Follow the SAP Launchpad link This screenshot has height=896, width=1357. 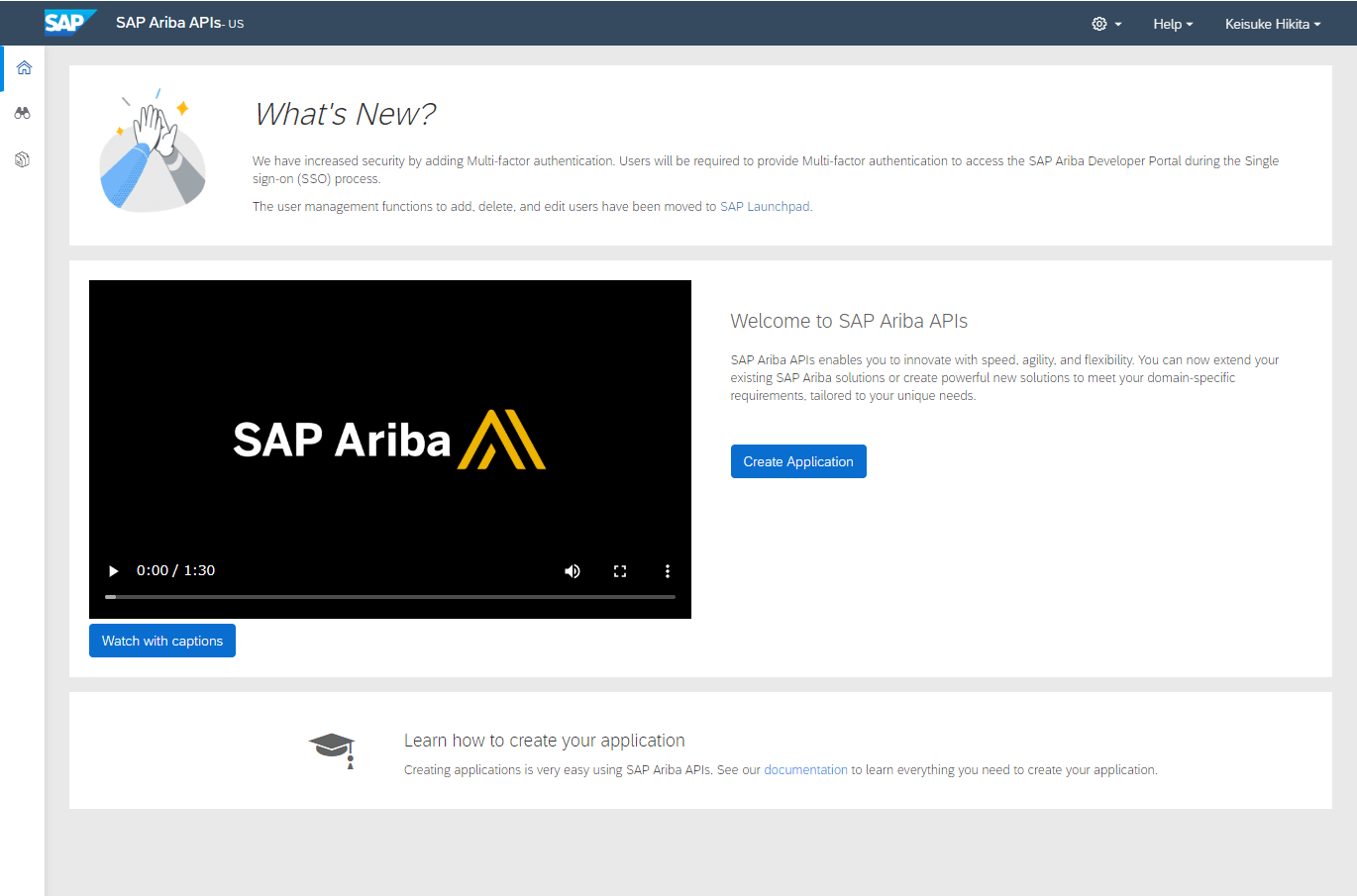(765, 207)
